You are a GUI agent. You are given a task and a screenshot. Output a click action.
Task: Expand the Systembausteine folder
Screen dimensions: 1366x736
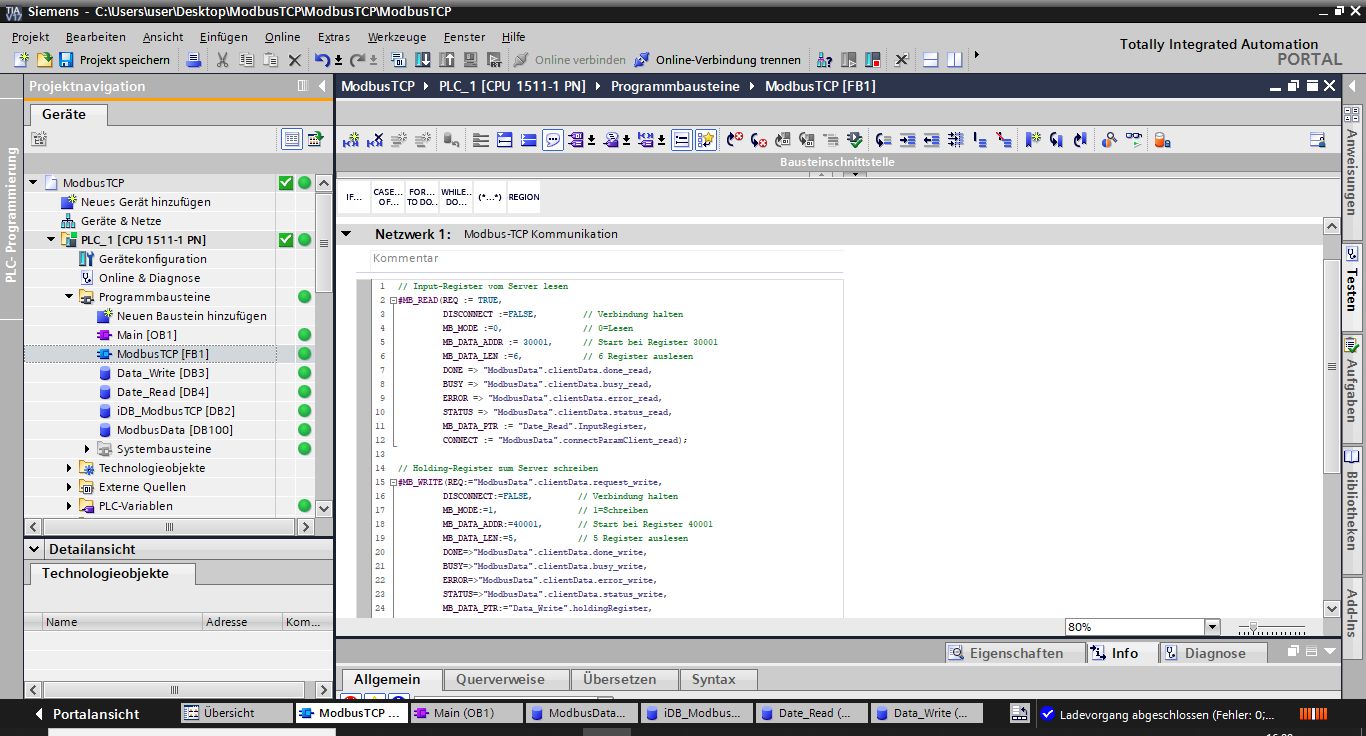[x=87, y=449]
